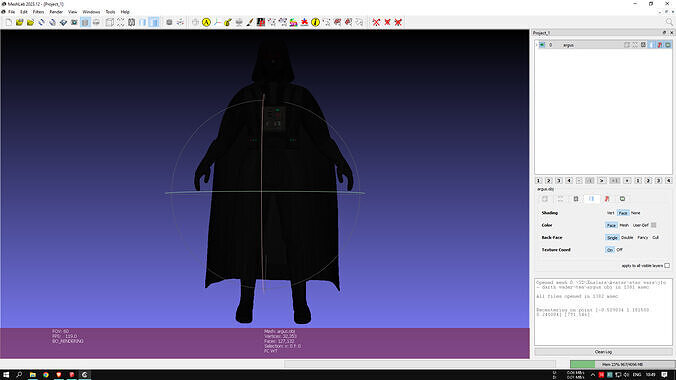The image size is (676, 380).
Task: Set Shading to None
Action: pyautogui.click(x=635, y=213)
